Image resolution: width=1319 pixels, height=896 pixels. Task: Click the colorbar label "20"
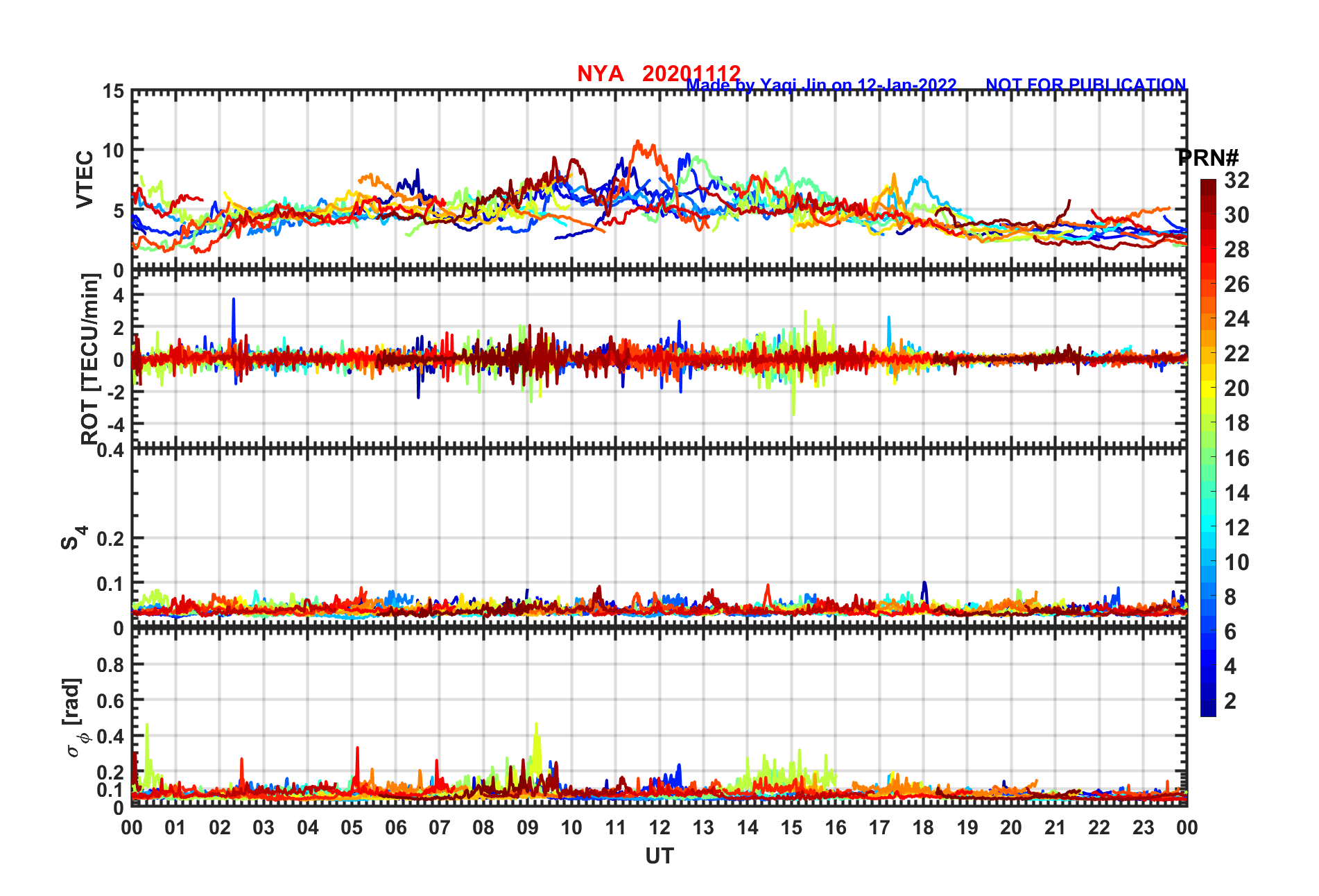1236,388
